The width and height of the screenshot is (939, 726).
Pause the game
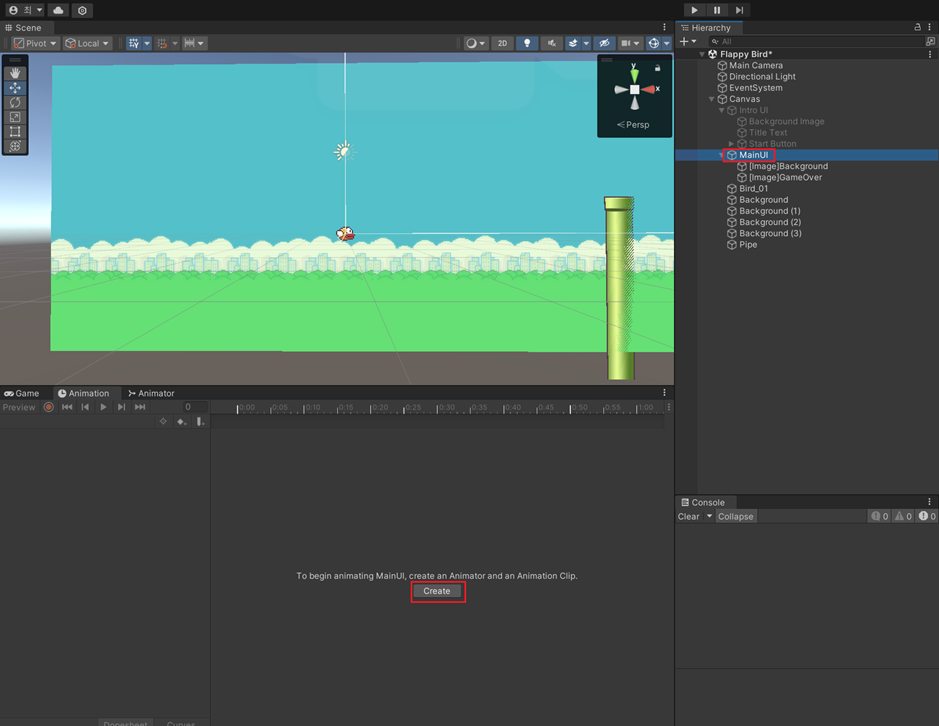click(x=717, y=10)
